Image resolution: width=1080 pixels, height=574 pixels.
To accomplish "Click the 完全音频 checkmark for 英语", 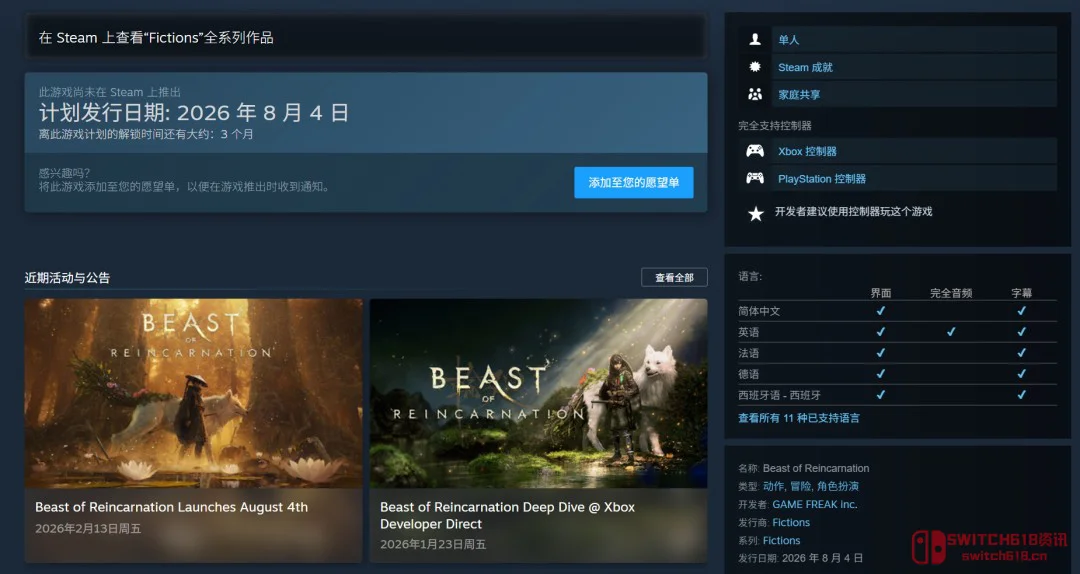I will tap(951, 331).
